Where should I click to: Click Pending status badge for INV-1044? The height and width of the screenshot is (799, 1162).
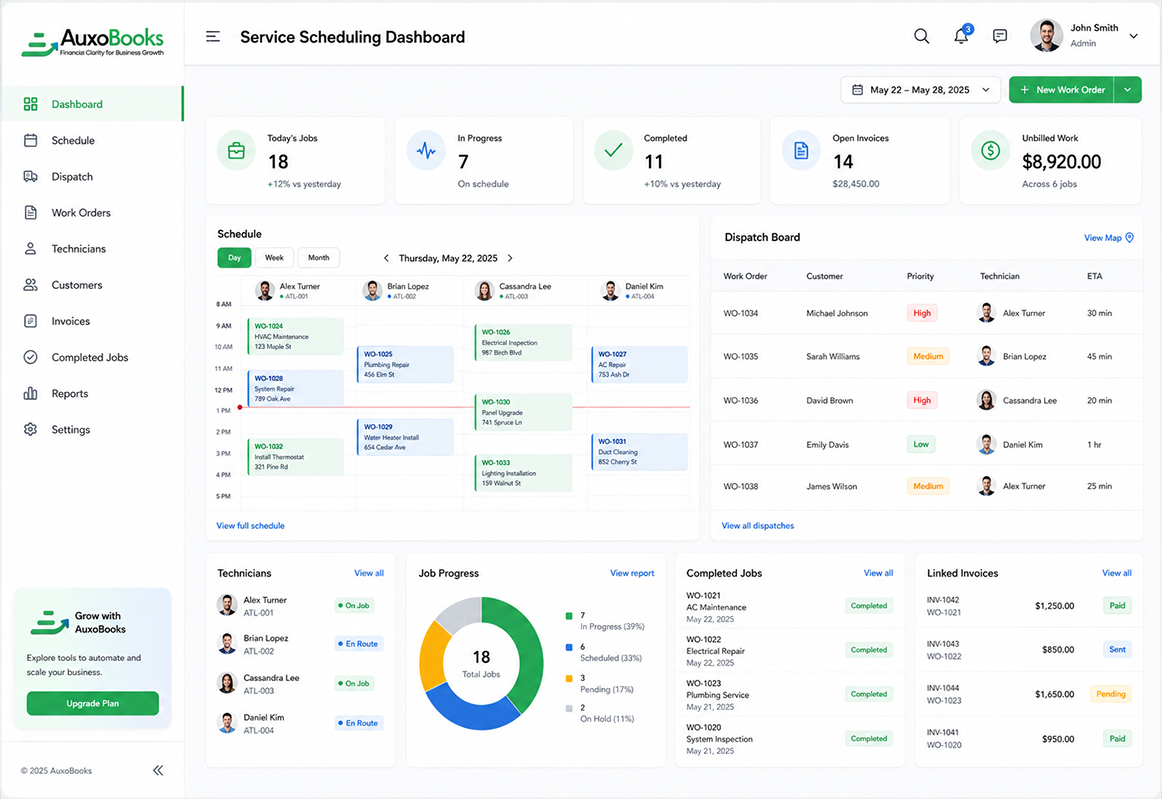(x=1110, y=694)
